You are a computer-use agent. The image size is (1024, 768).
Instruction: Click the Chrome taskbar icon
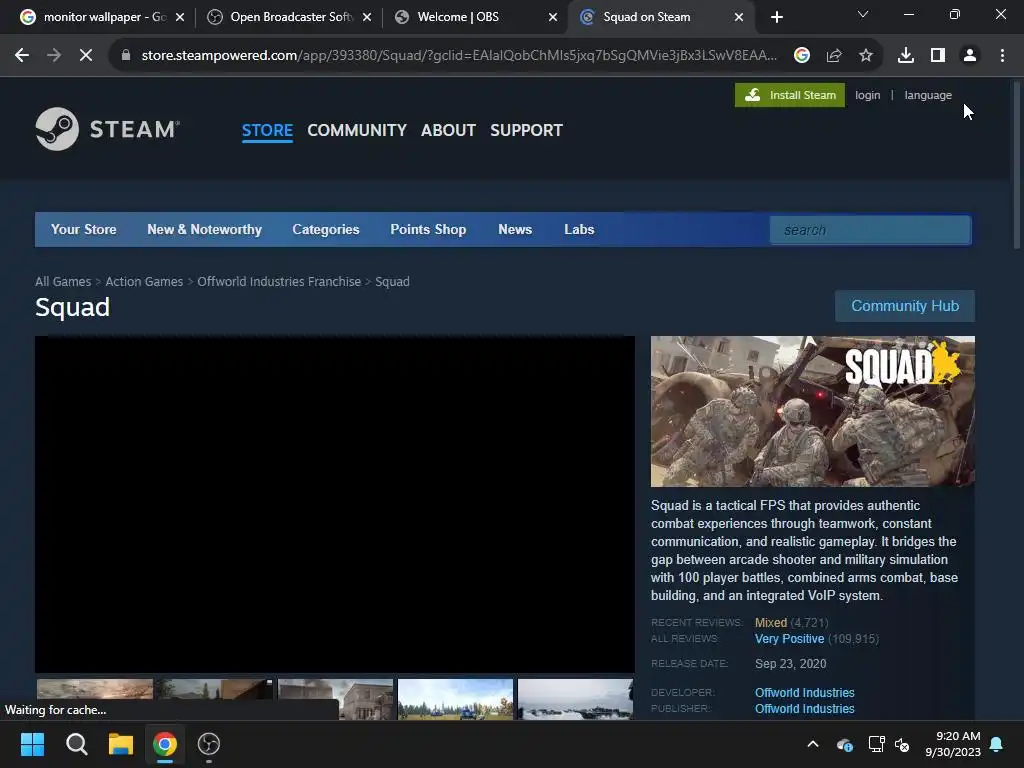pos(165,744)
